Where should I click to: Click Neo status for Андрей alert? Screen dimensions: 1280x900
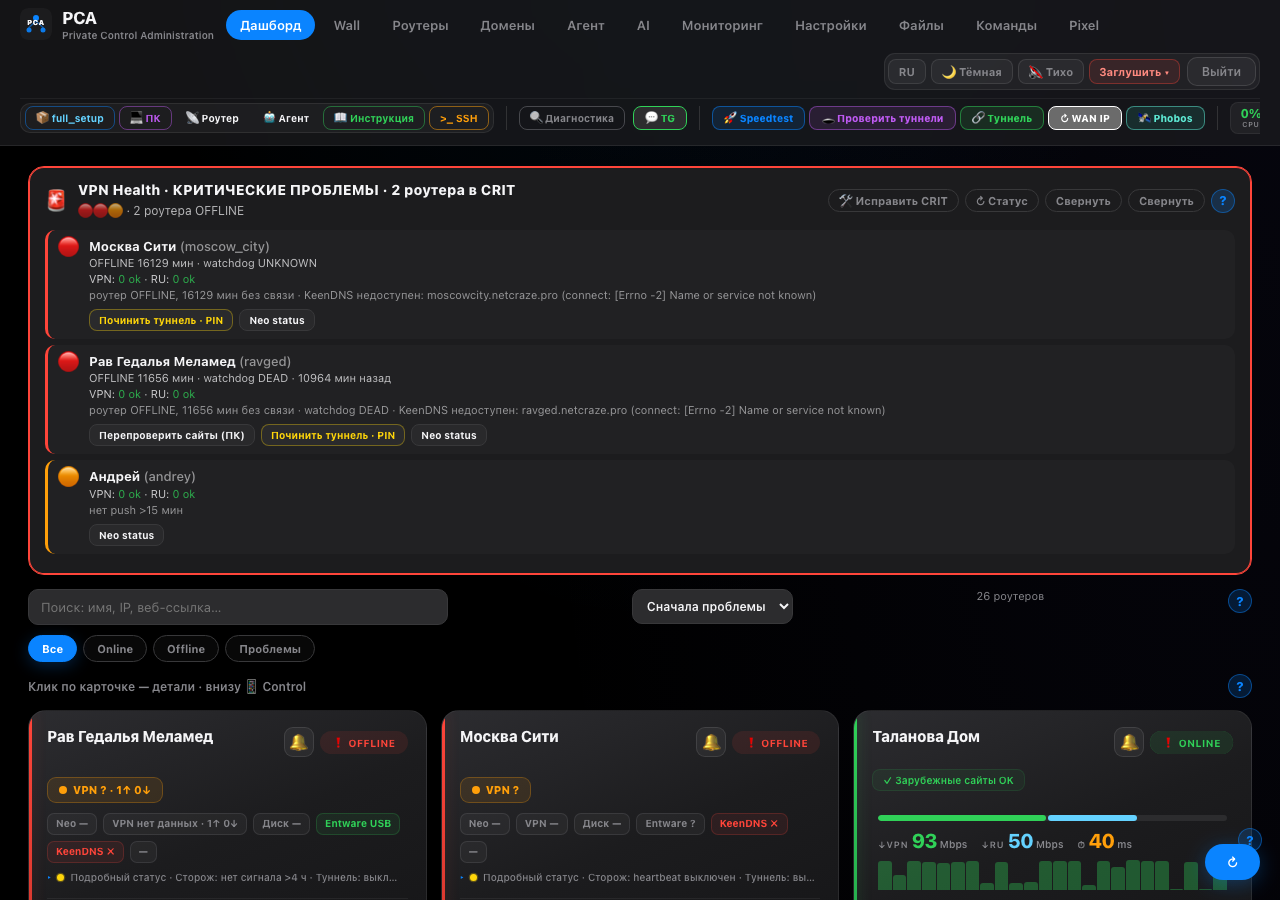point(127,535)
